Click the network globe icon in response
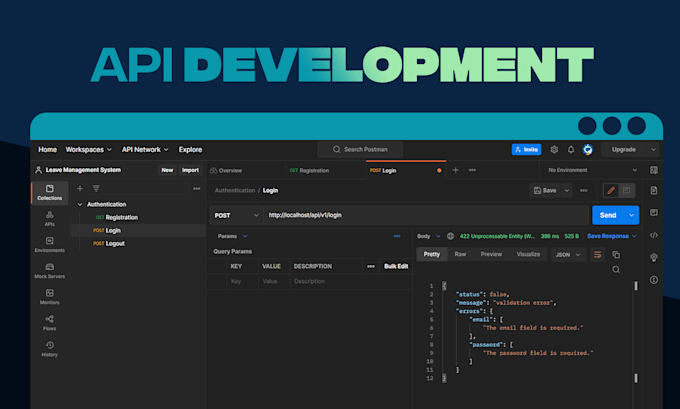Viewport: 680px width, 409px height. click(x=450, y=236)
